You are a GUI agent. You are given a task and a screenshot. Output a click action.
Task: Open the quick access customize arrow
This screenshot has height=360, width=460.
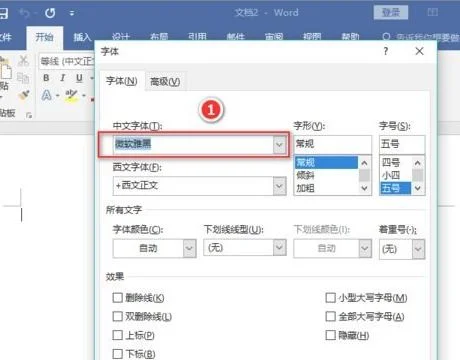coord(72,13)
